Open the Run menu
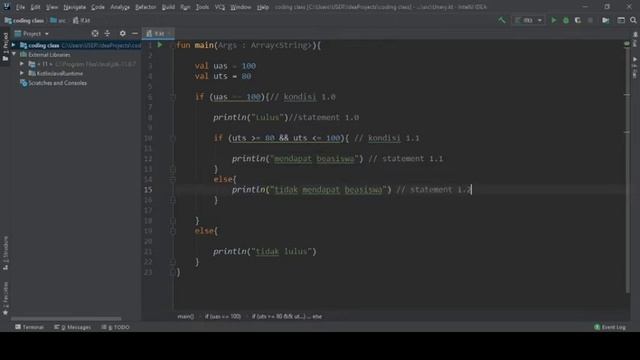This screenshot has width=640, height=360. (185, 7)
